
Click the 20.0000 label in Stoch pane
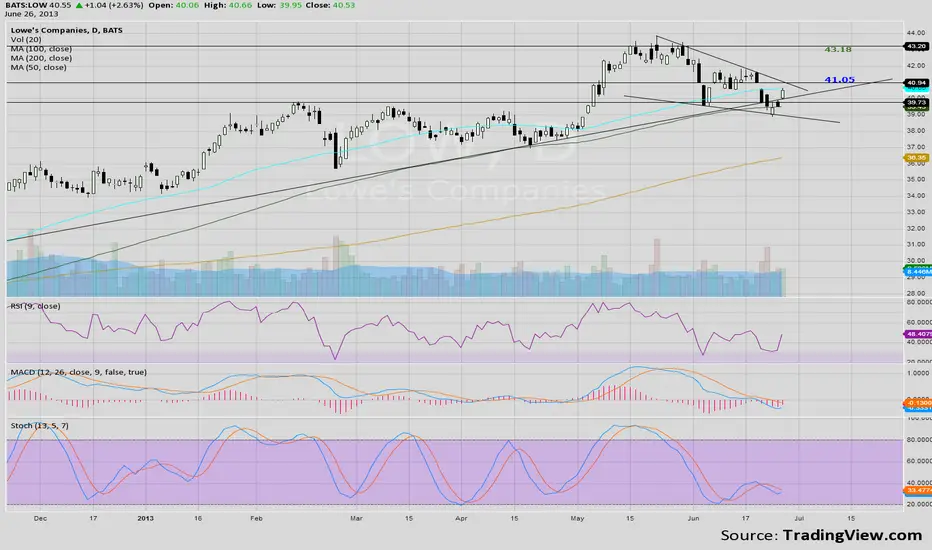pyautogui.click(x=919, y=504)
